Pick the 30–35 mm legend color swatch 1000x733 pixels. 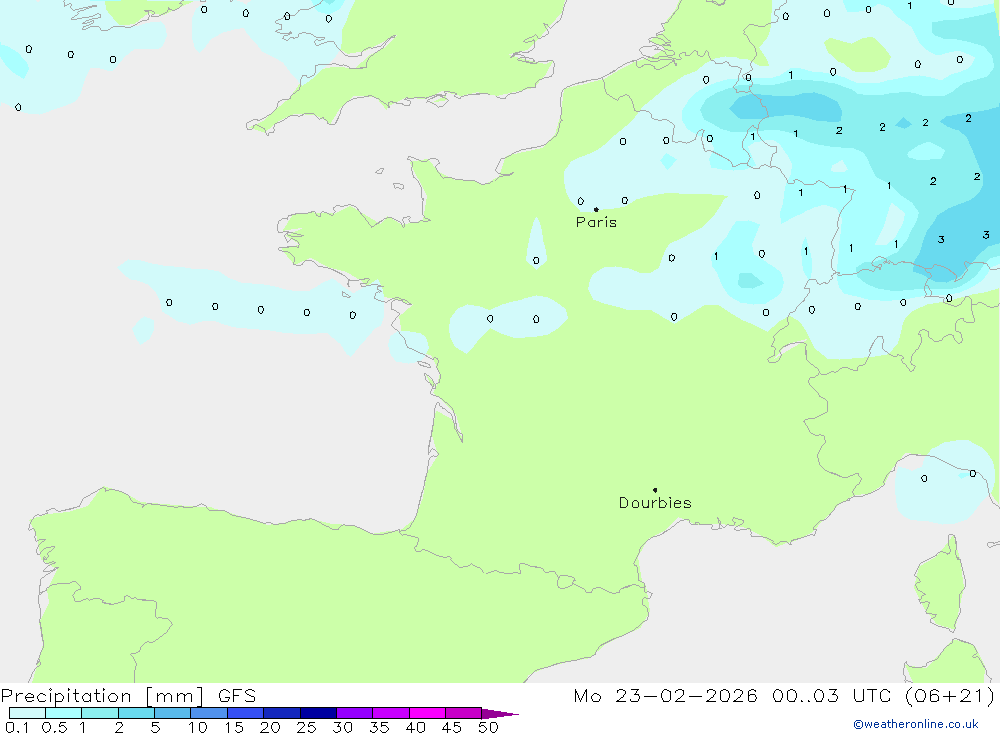coord(355,713)
